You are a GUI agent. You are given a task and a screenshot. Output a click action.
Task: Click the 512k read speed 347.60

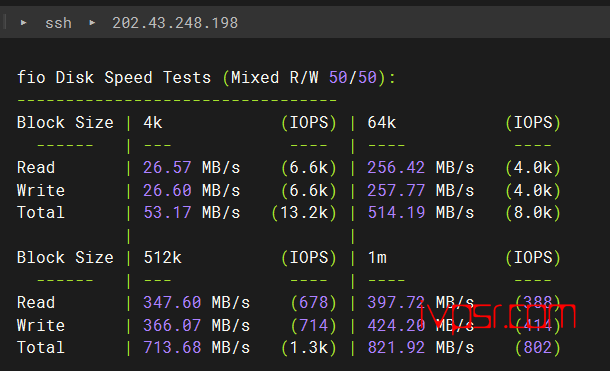click(x=172, y=302)
